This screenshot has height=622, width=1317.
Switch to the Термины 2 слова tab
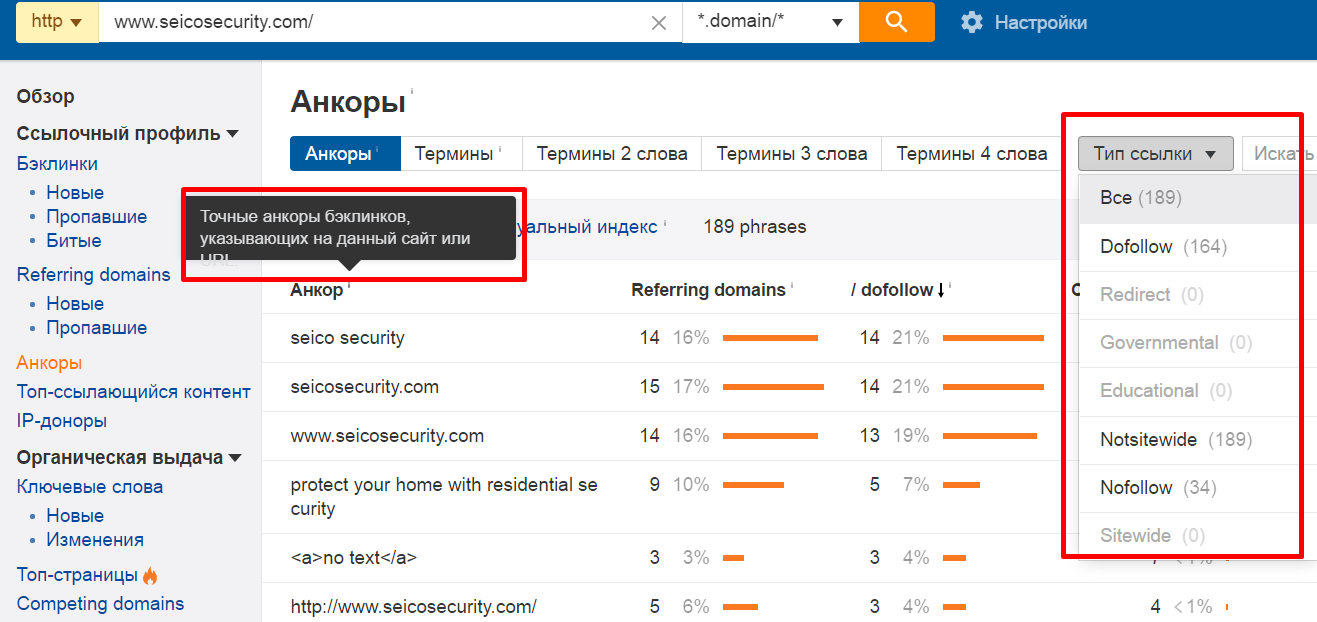point(611,153)
